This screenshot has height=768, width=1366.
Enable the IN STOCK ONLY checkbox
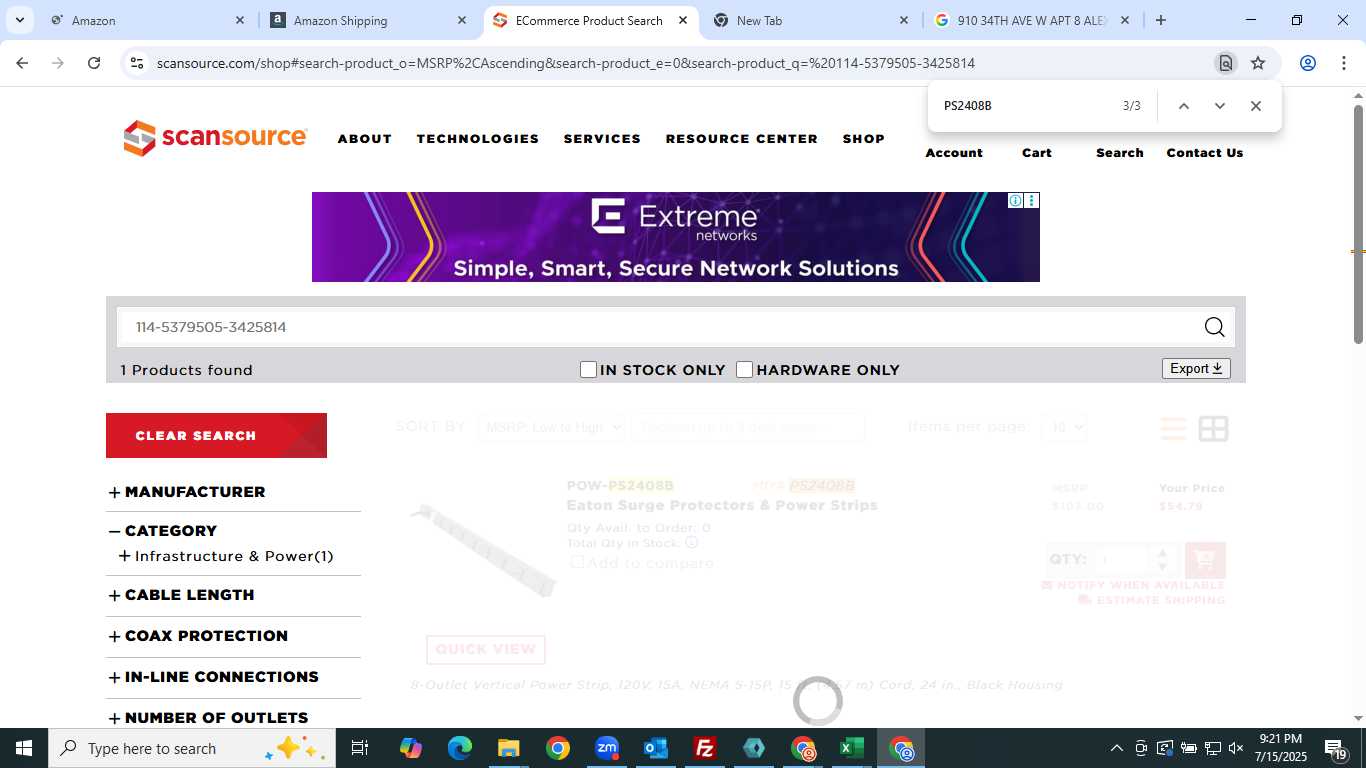coord(588,370)
